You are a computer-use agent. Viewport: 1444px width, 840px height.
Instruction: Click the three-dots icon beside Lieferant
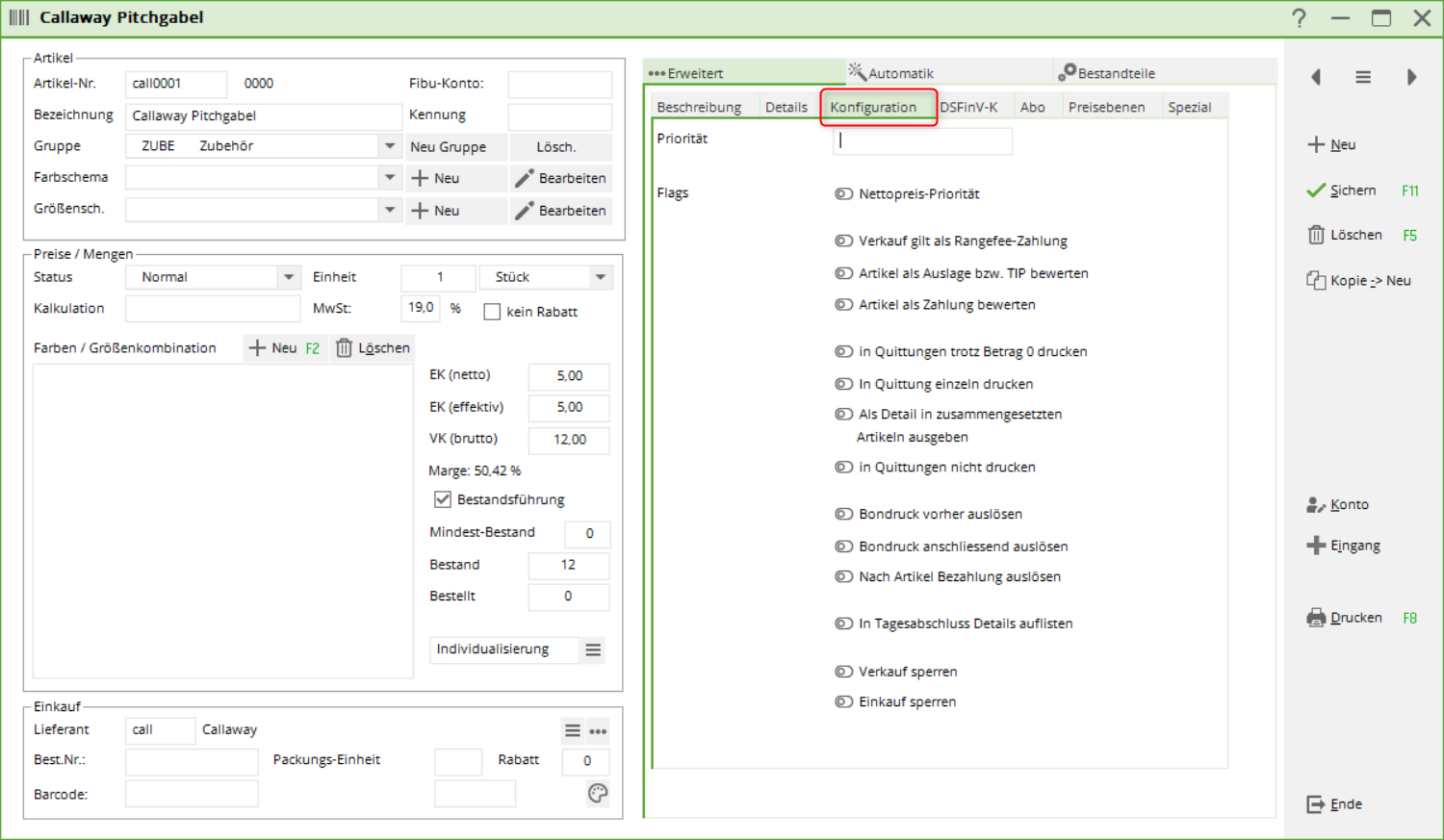[598, 731]
